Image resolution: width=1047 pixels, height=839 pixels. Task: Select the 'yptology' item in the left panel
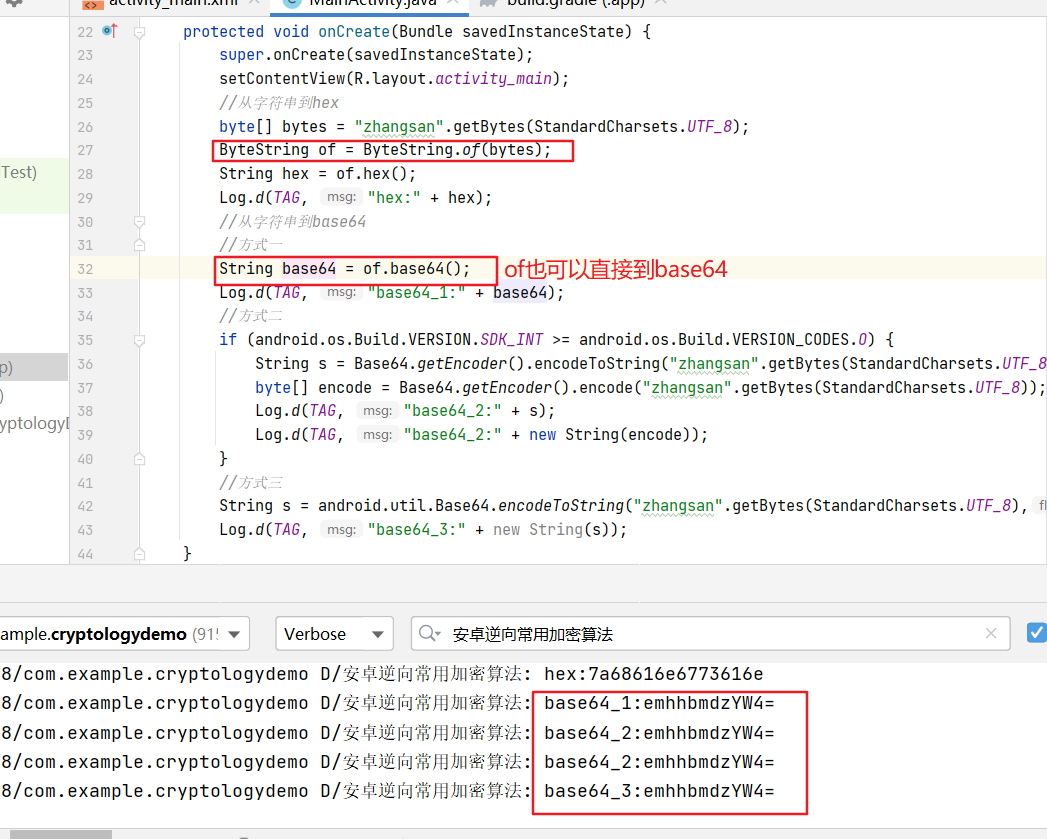pyautogui.click(x=33, y=423)
